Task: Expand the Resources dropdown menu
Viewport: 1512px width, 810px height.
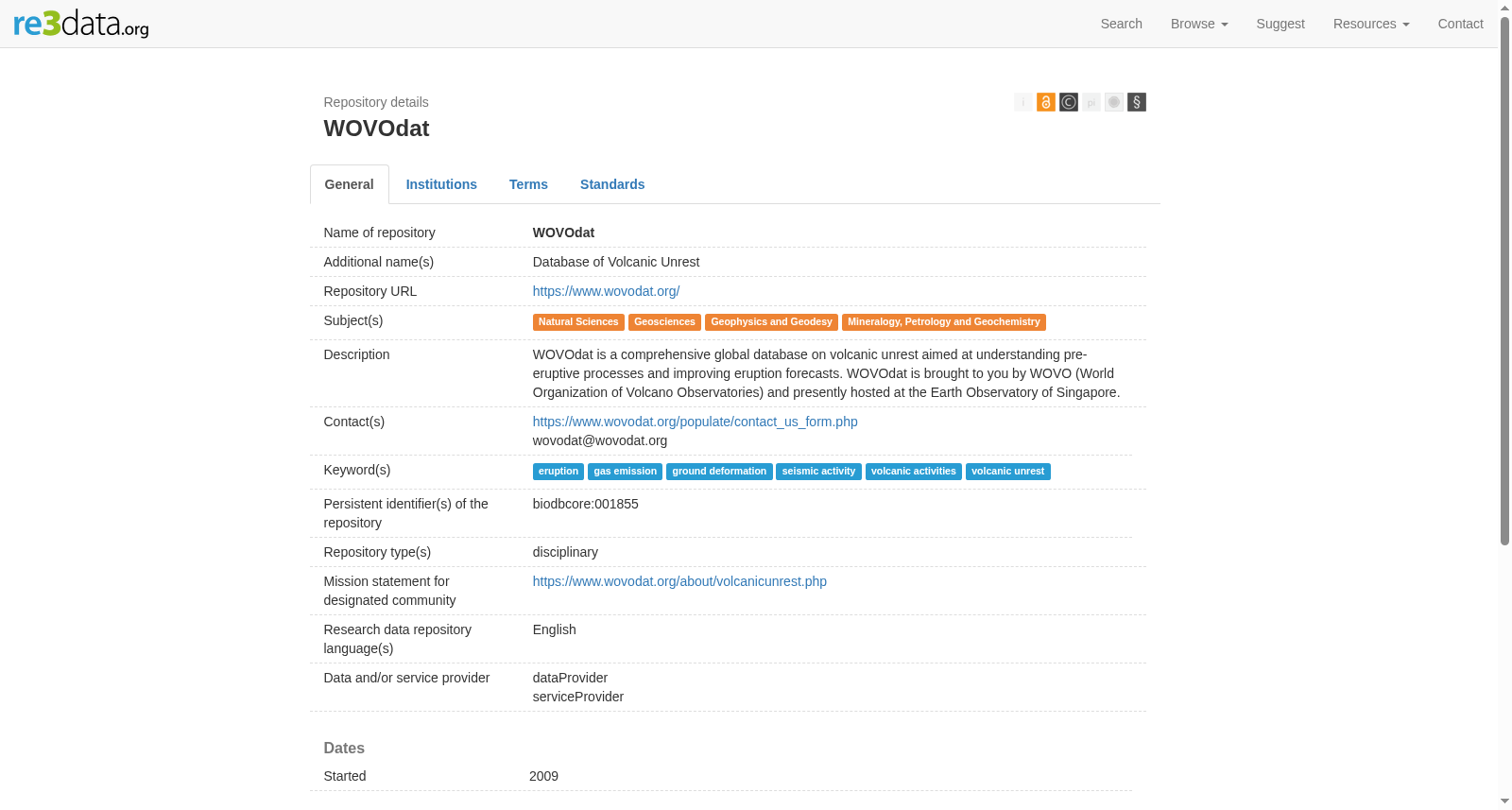Action: 1371,24
